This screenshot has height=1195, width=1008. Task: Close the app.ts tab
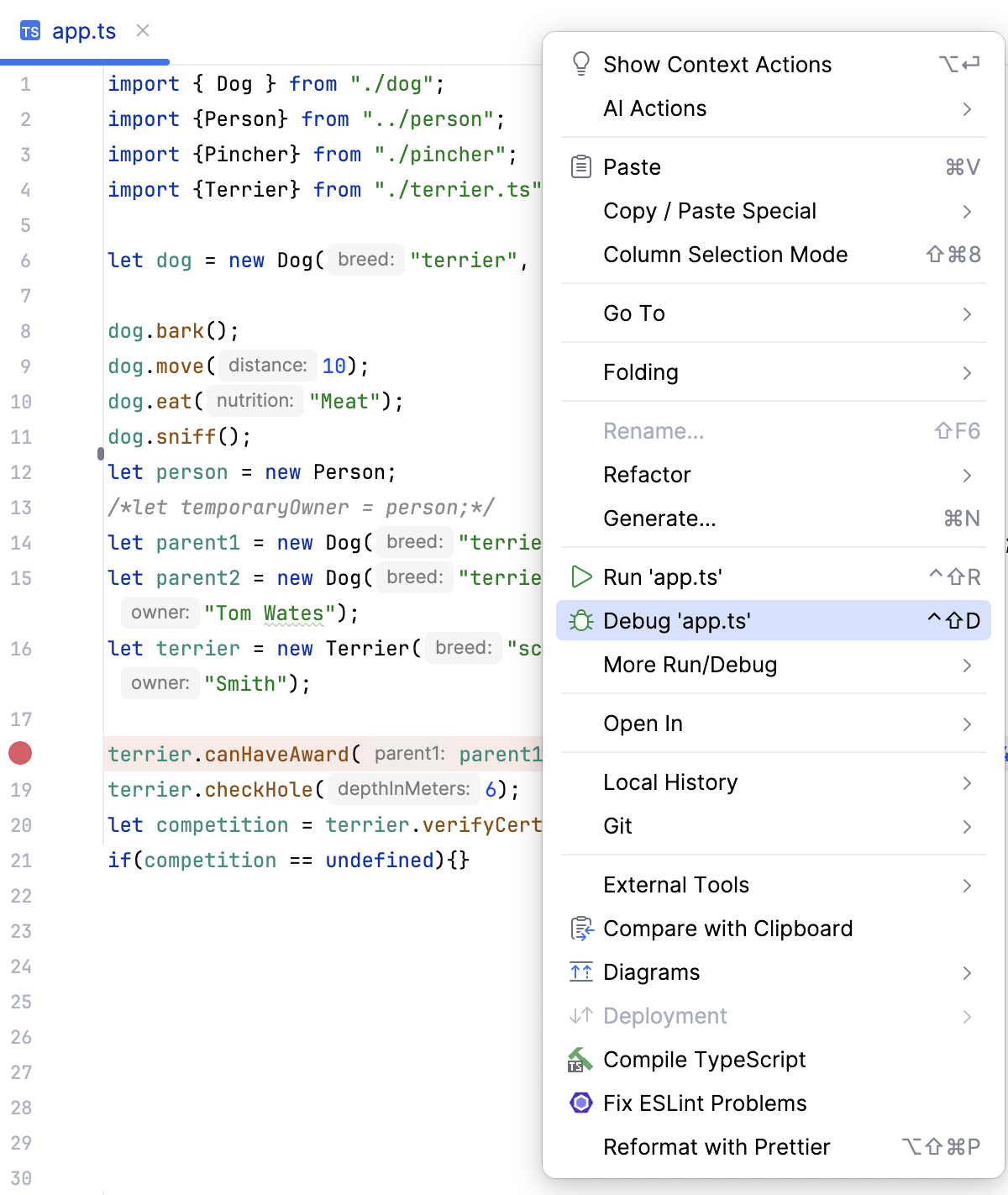click(142, 31)
